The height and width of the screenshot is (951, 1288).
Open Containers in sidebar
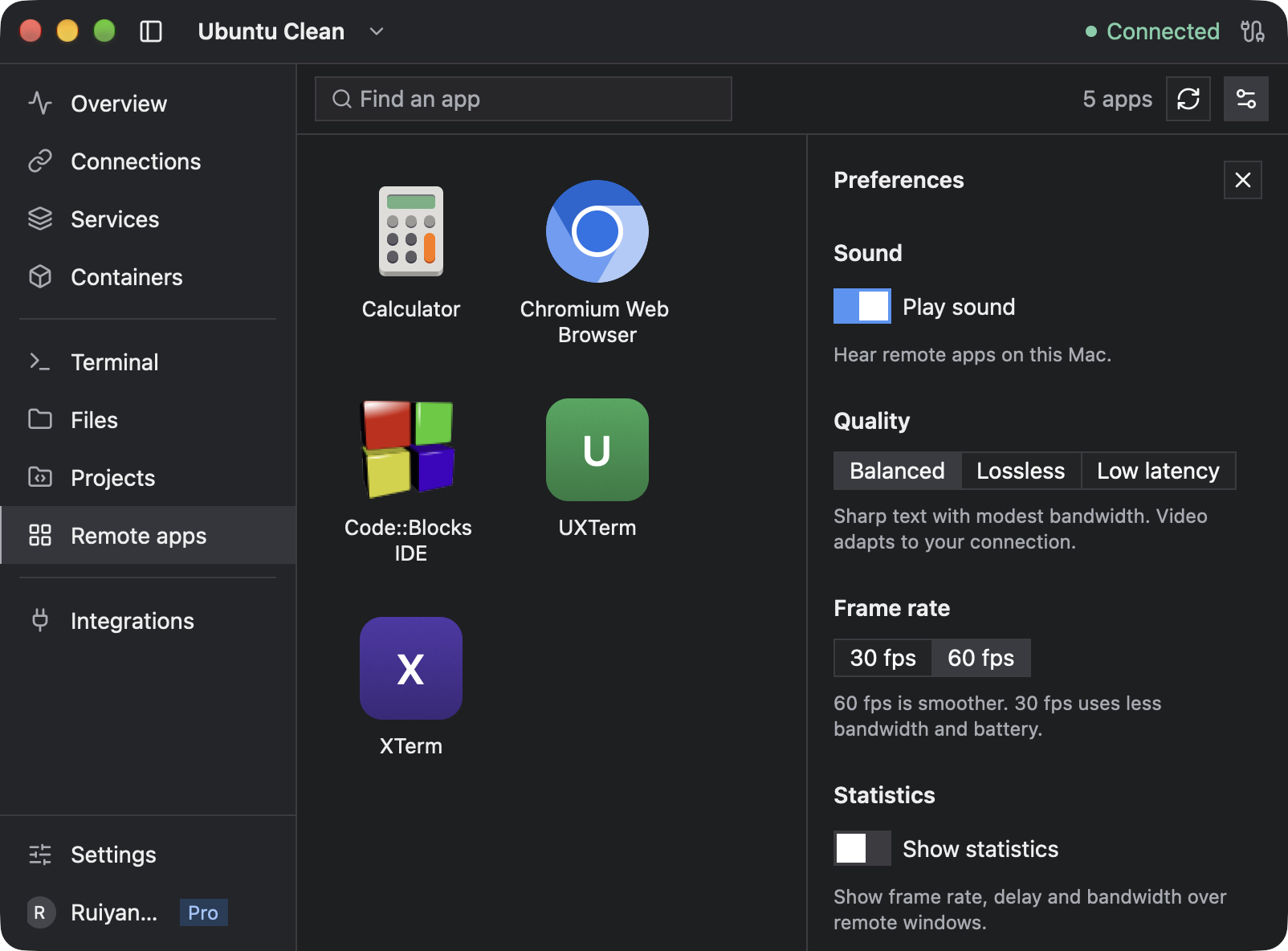[x=149, y=277]
